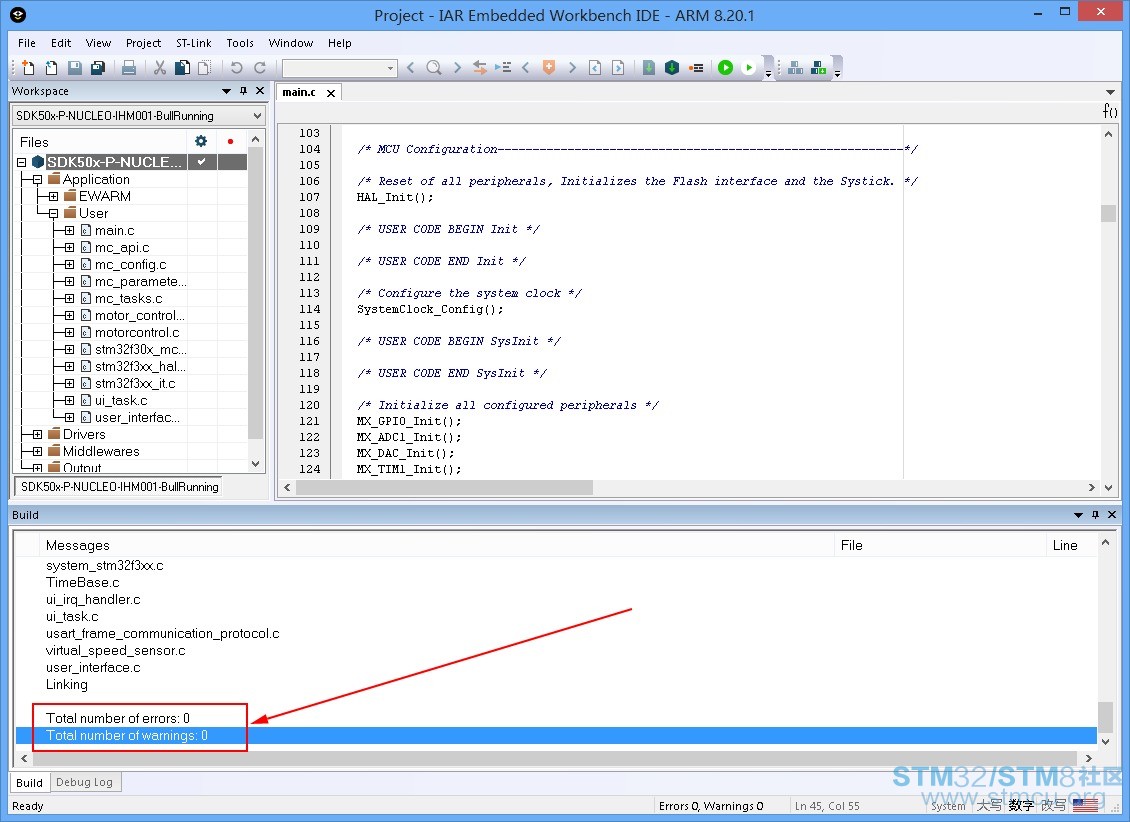Save the current file

[x=74, y=68]
